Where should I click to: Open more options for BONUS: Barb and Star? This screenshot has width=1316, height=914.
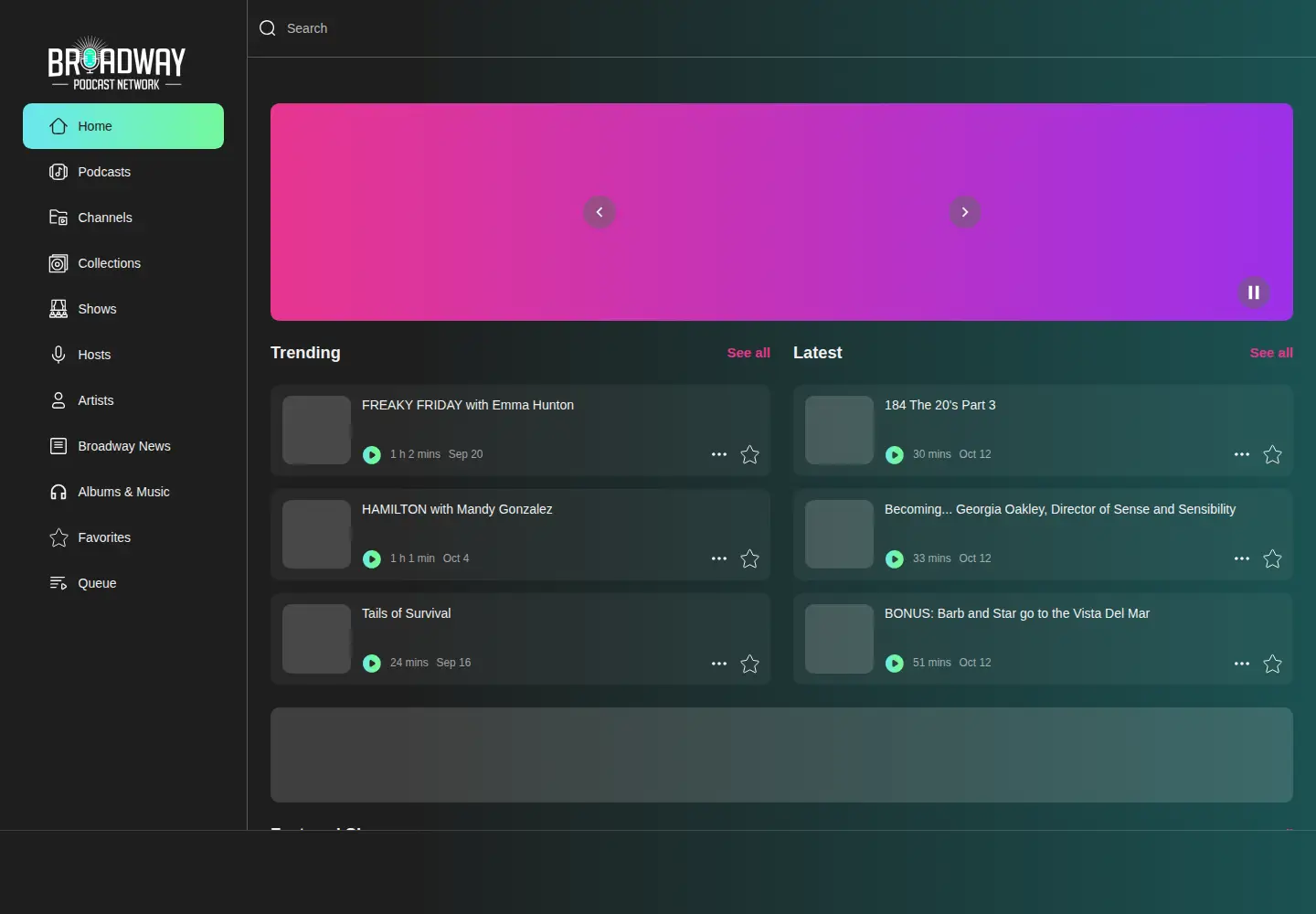coord(1242,664)
